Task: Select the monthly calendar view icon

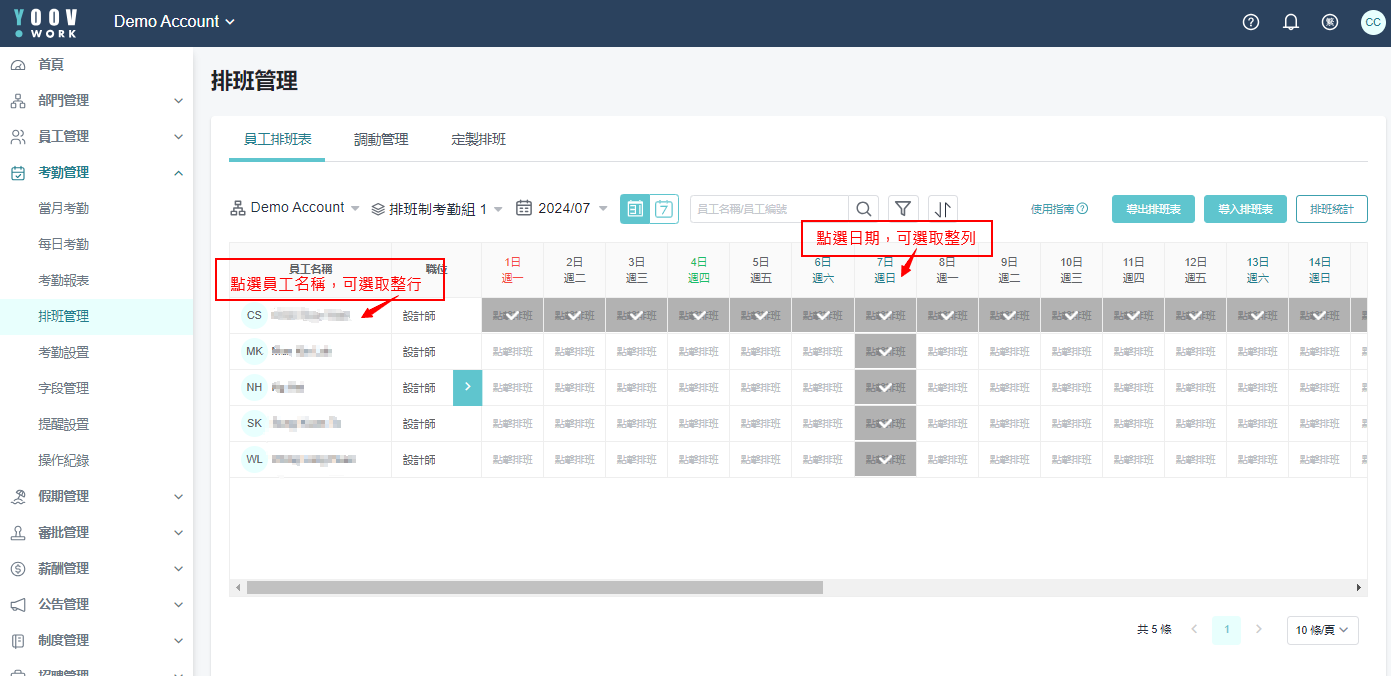Action: (x=635, y=209)
